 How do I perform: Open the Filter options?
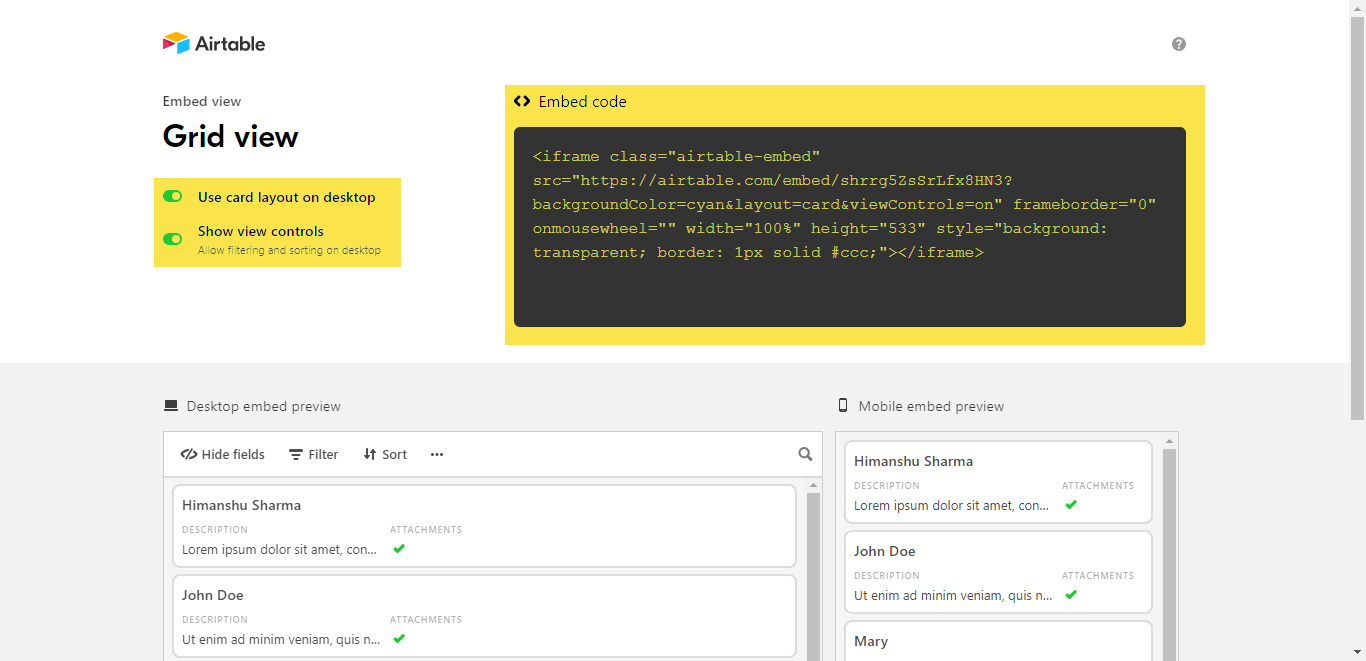point(314,454)
